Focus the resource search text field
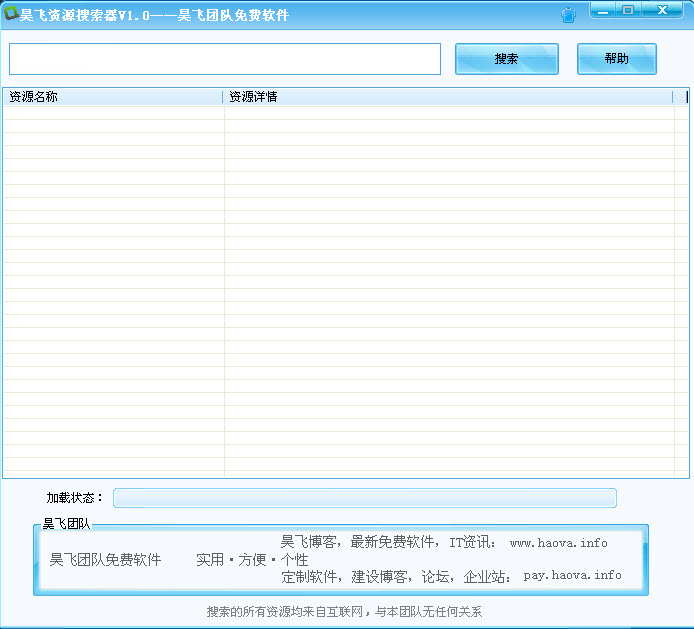The width and height of the screenshot is (694, 629). (225, 59)
